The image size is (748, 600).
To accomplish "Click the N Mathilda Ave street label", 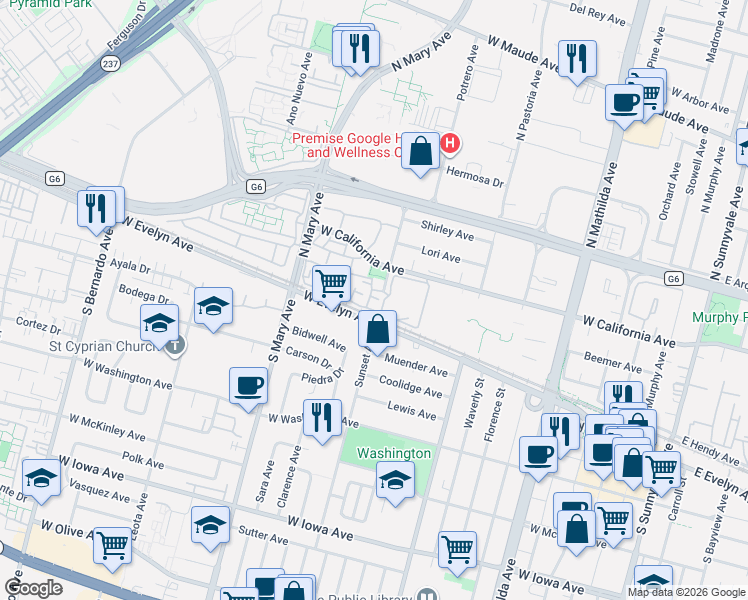I will click(602, 206).
